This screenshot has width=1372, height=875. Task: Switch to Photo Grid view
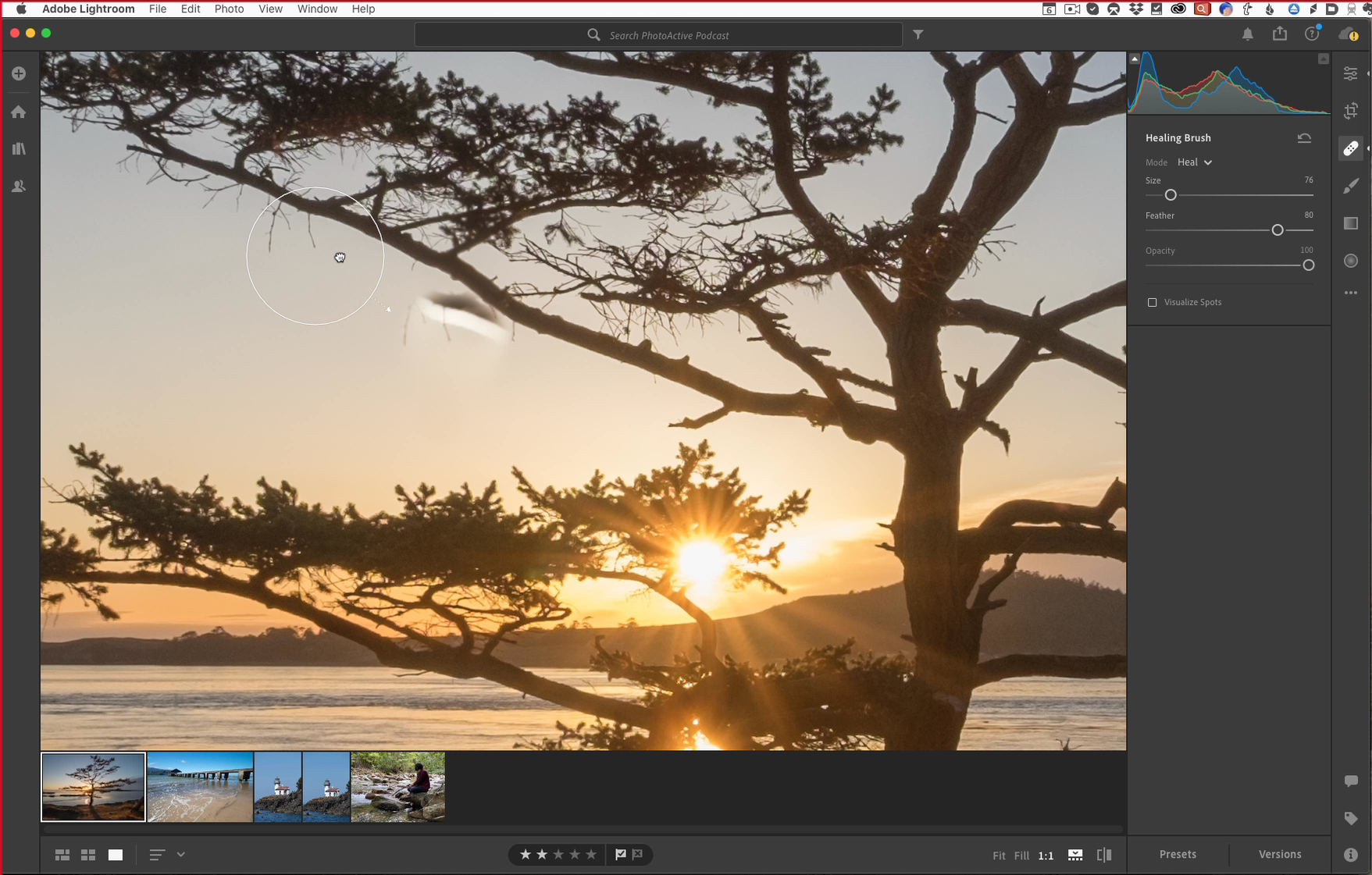coord(62,855)
